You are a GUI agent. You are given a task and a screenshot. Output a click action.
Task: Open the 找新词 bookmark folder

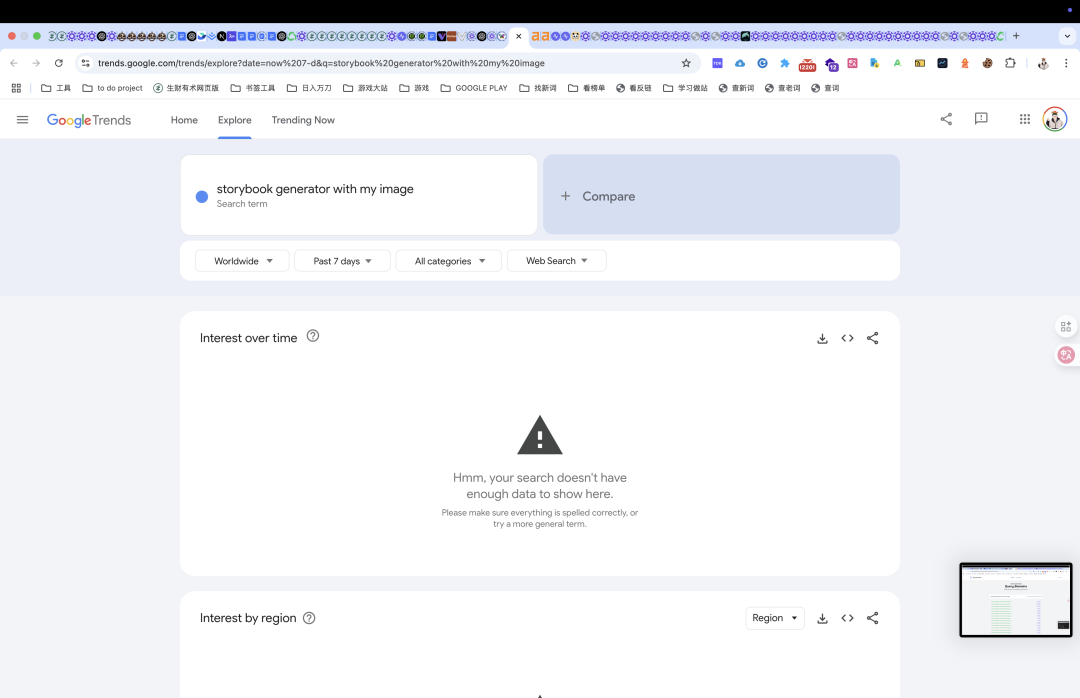pyautogui.click(x=538, y=88)
